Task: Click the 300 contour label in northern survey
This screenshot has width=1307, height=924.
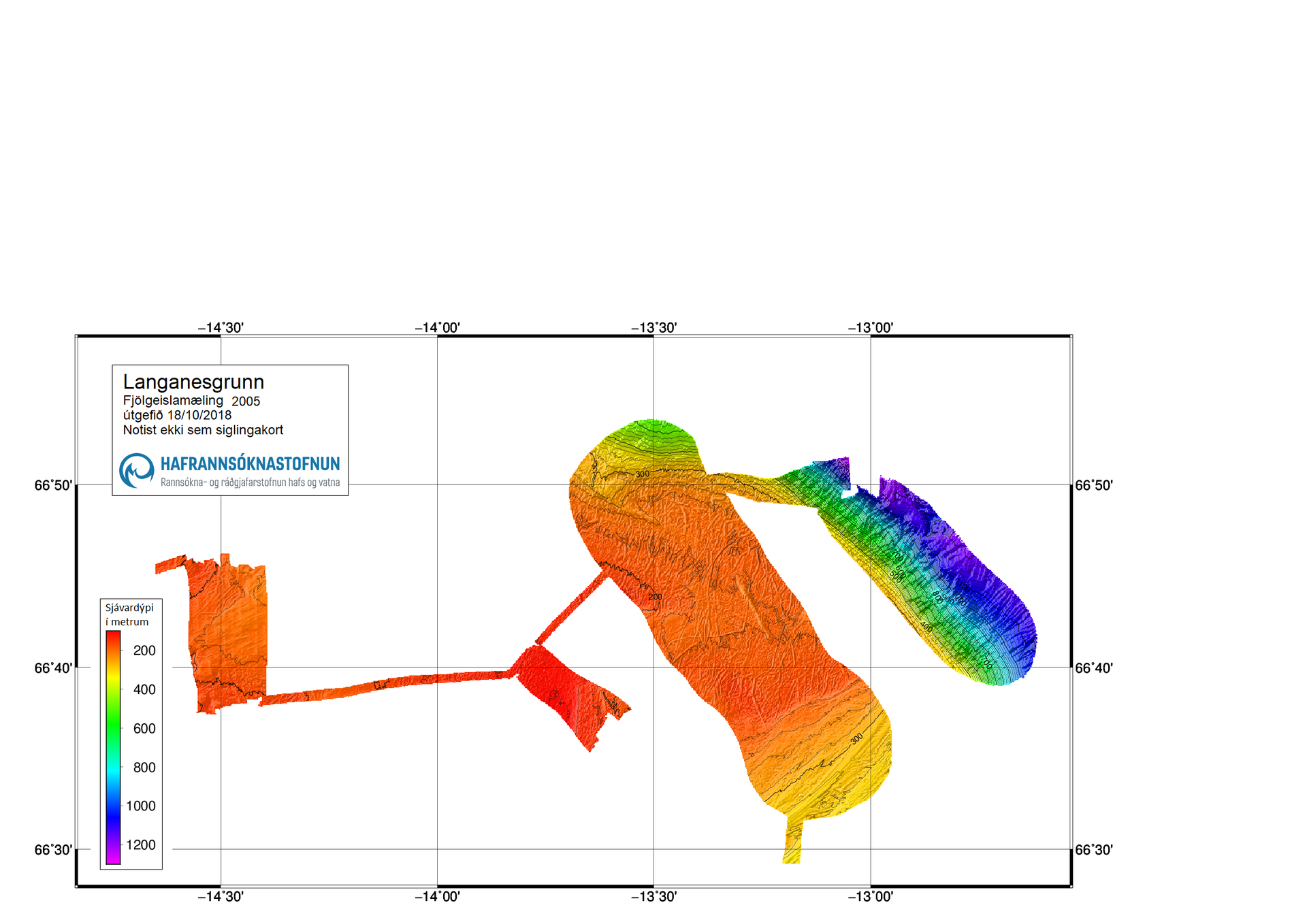Action: (x=642, y=474)
